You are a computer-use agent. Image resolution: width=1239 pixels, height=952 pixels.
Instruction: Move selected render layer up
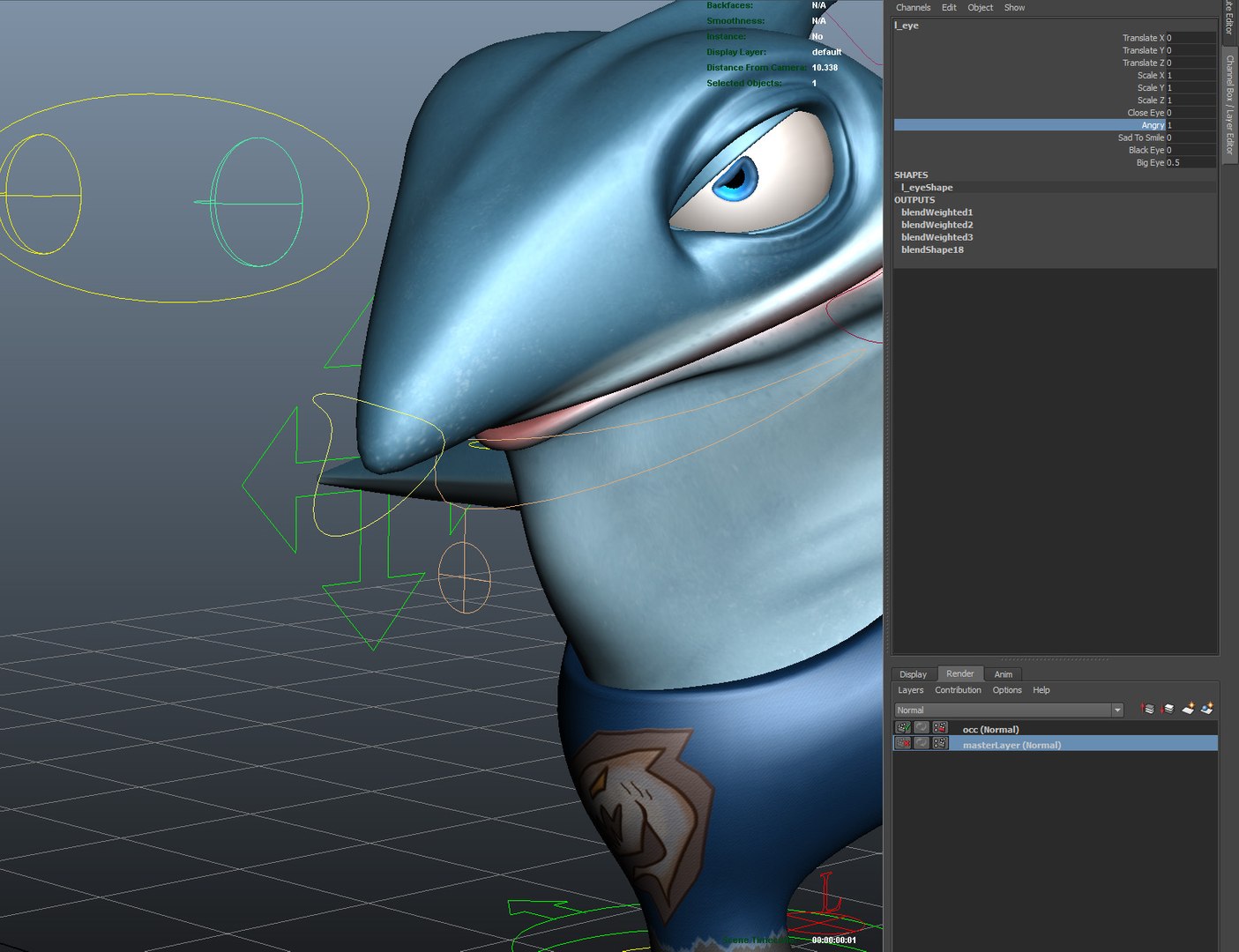click(x=1147, y=709)
